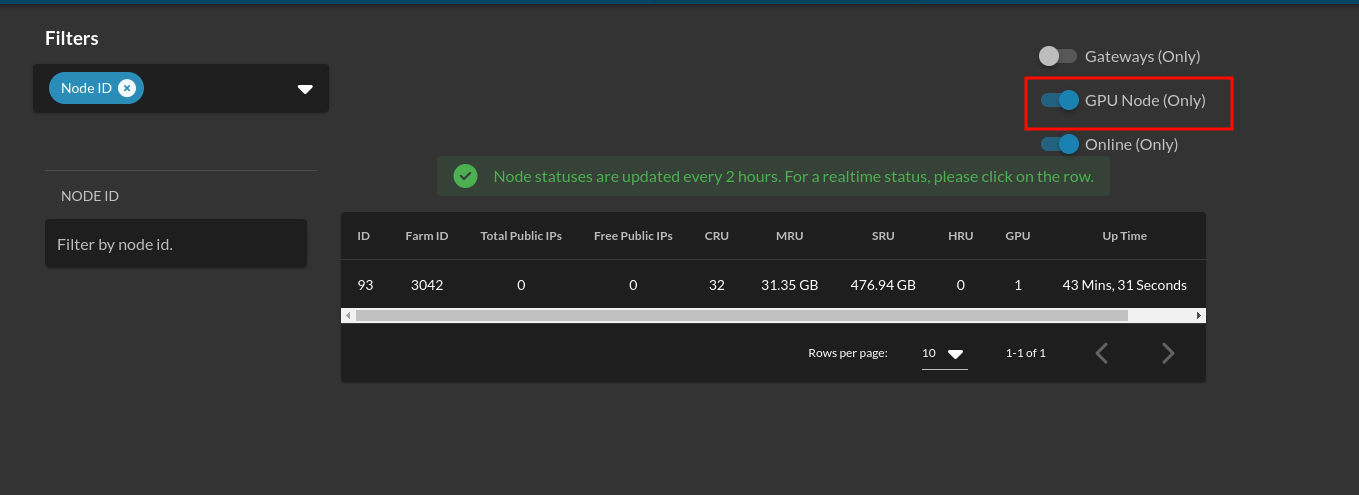Sort by Total Public IPs column

pos(521,236)
